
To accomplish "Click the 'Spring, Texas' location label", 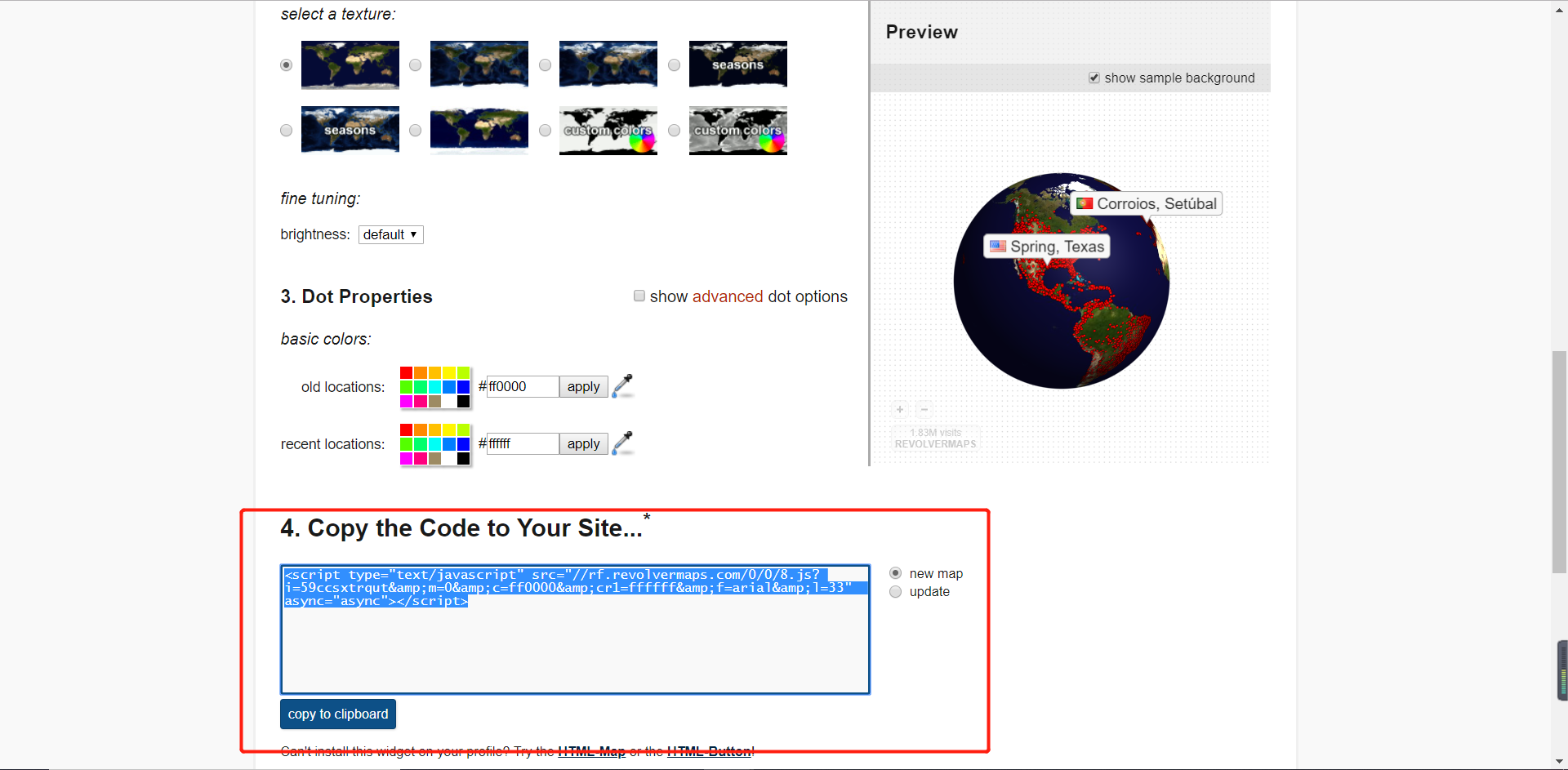I will tap(1047, 246).
